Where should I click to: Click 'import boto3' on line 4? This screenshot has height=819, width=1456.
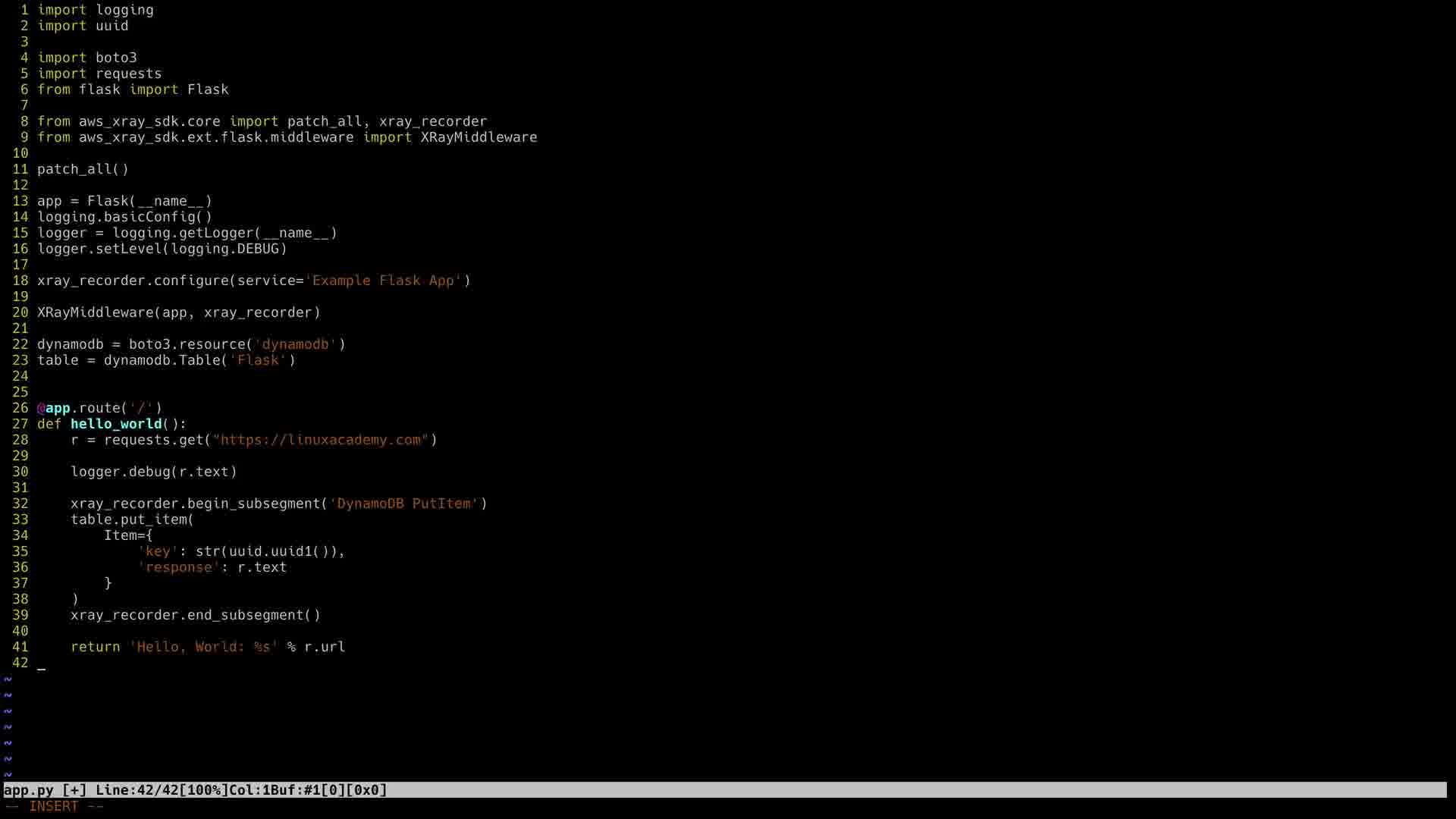(x=87, y=58)
